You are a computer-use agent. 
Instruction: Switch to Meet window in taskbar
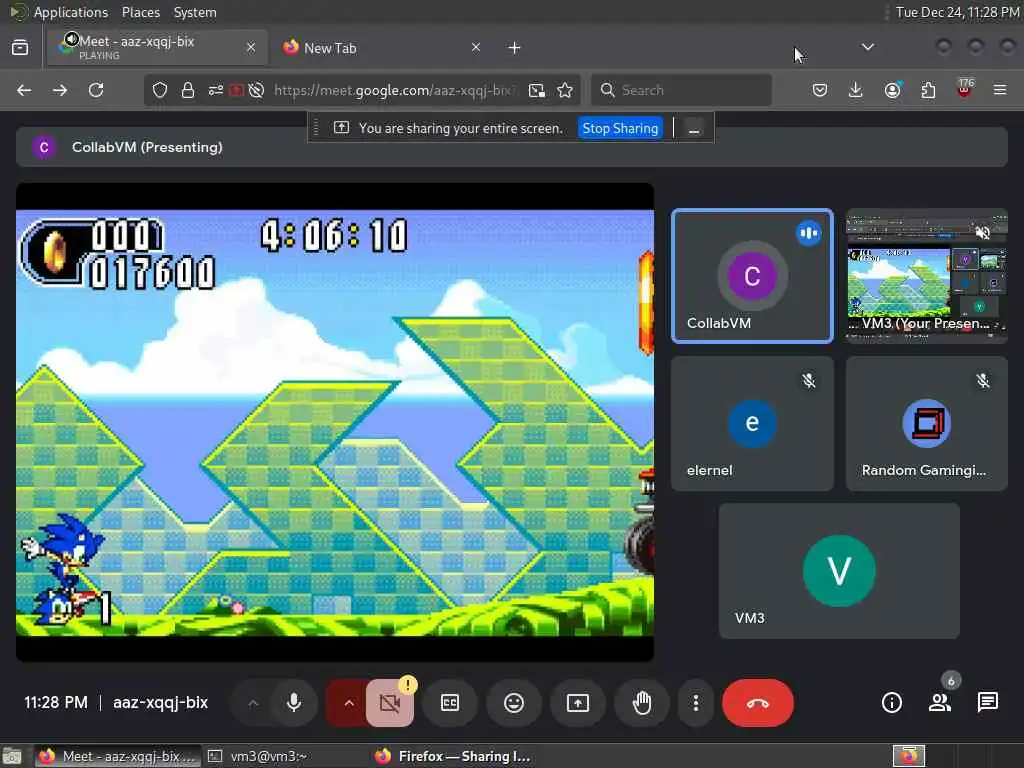point(116,756)
